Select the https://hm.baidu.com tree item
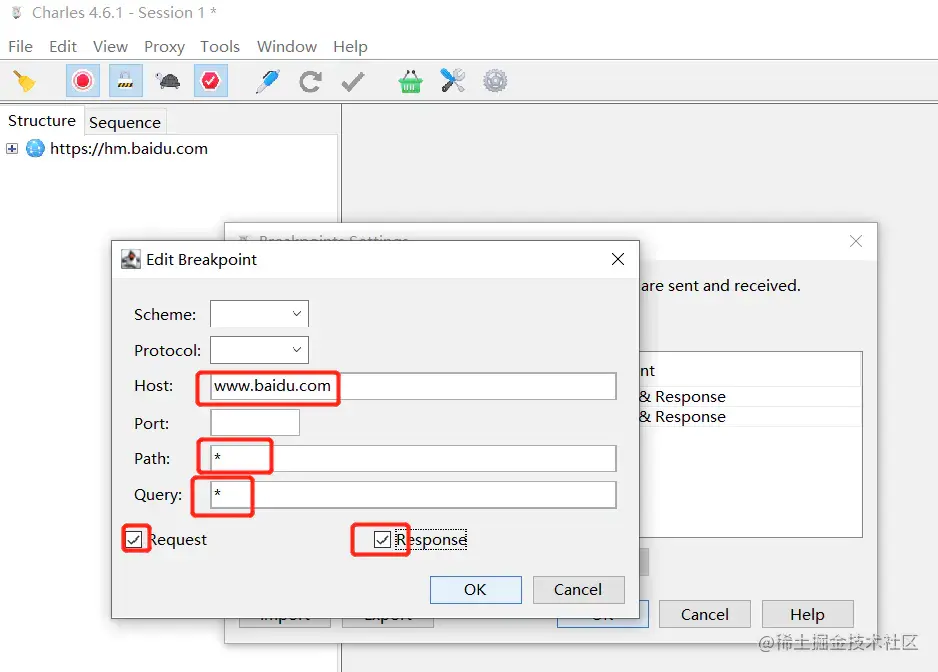The image size is (938, 672). point(129,148)
